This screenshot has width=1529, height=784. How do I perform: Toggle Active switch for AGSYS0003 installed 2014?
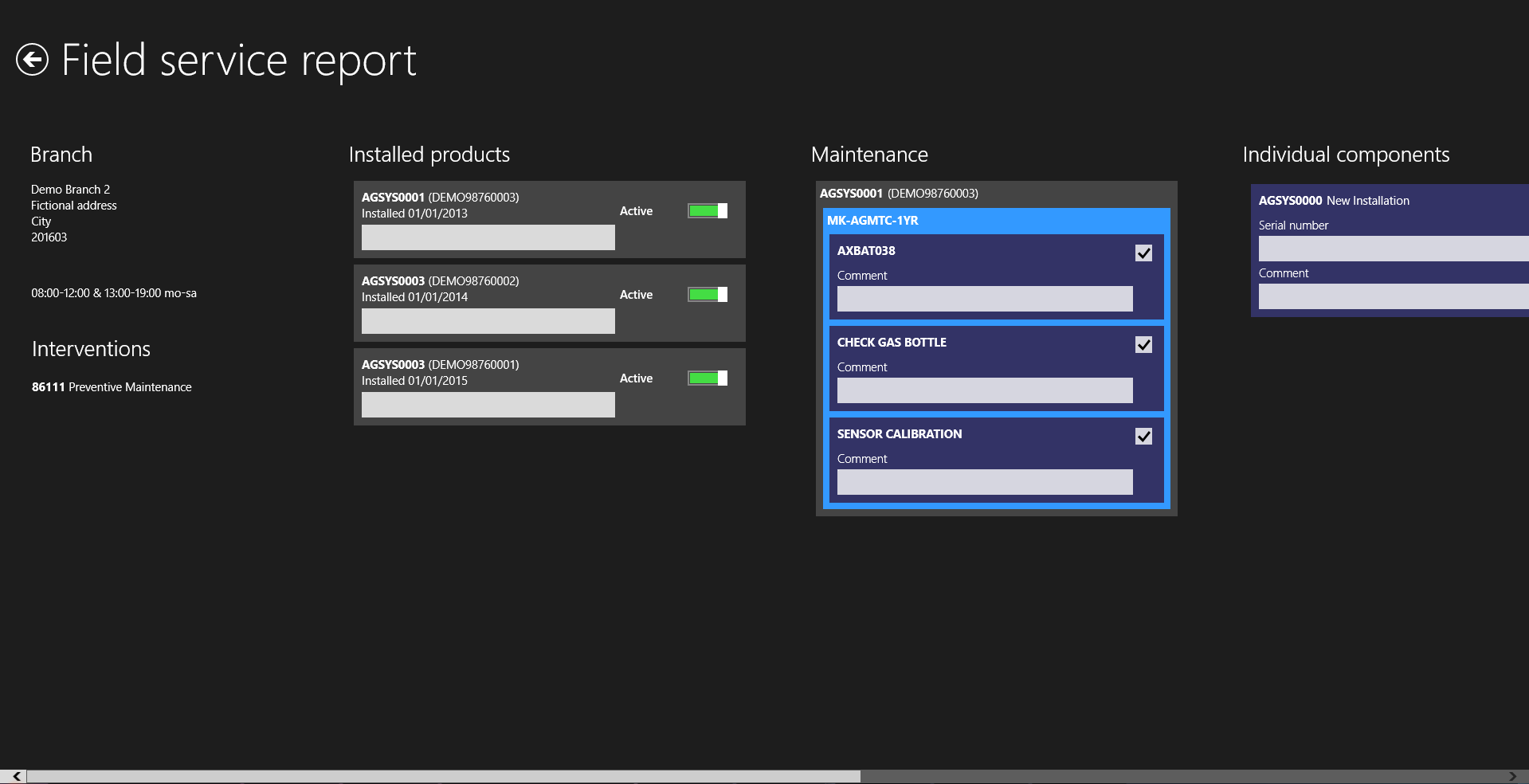[708, 295]
